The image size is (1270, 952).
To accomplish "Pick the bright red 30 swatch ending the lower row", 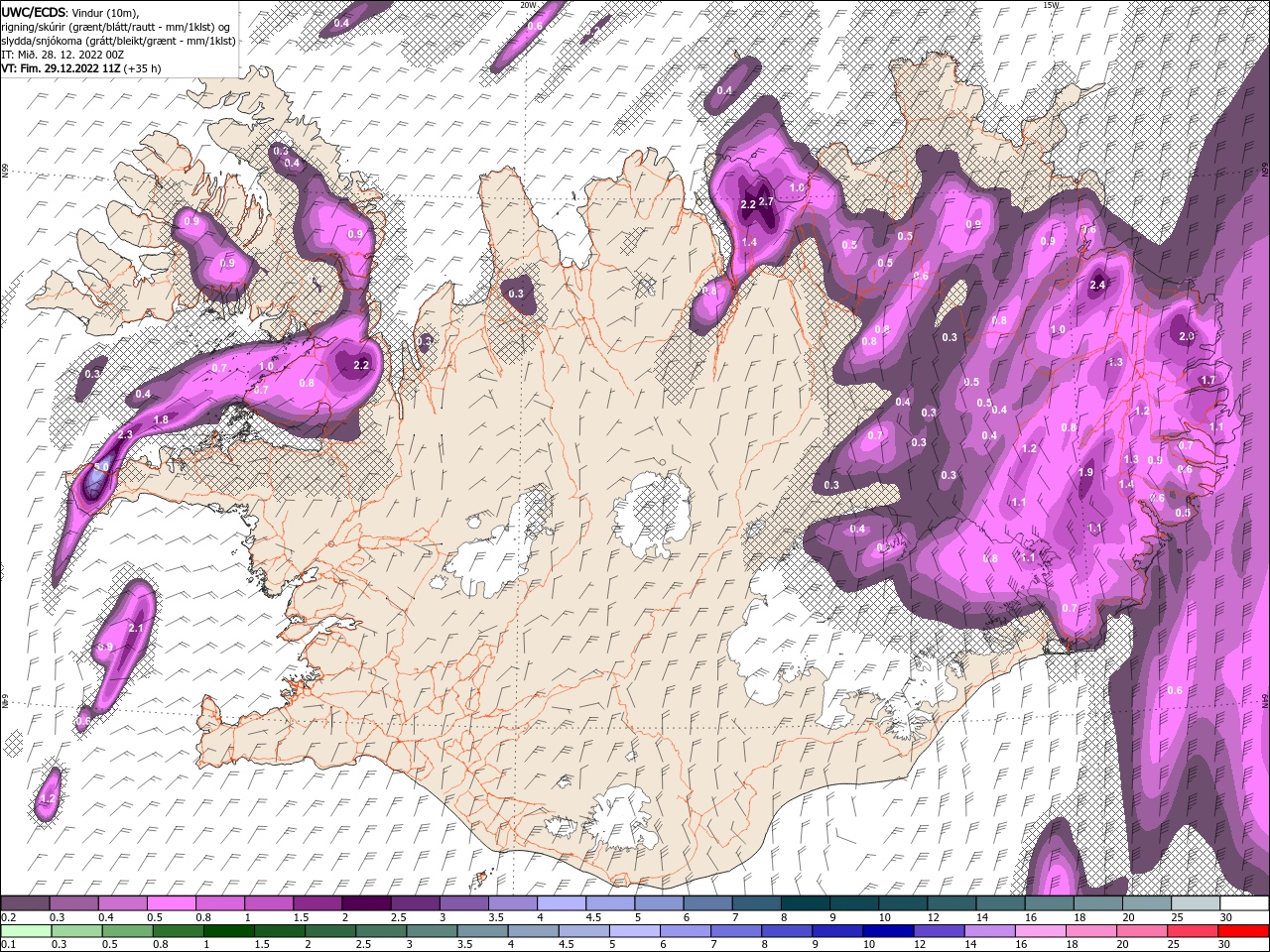I will coord(1242,931).
